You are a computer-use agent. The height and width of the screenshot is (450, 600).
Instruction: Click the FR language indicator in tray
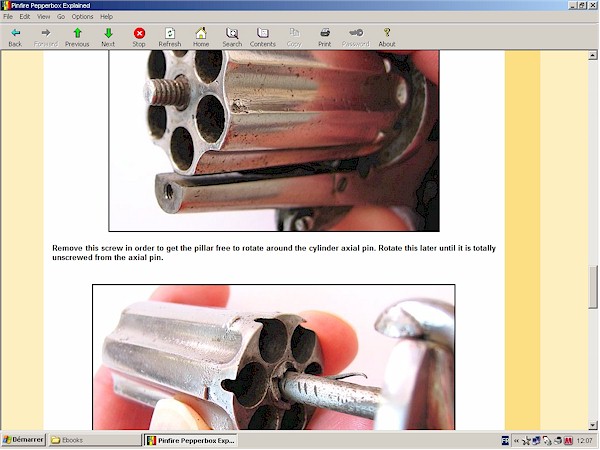[505, 441]
